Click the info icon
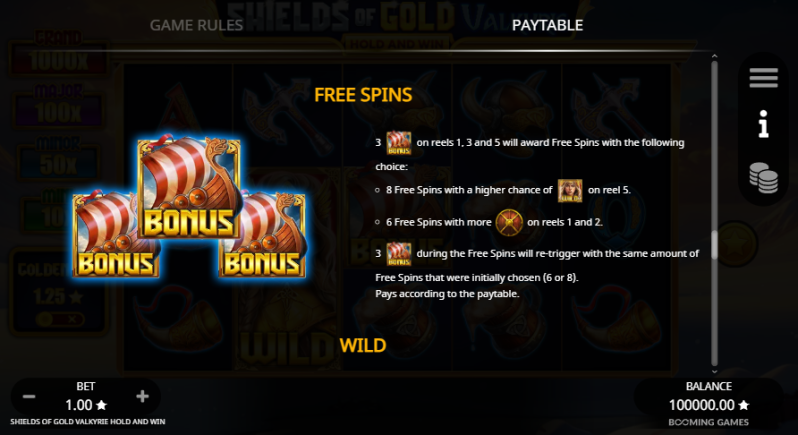Screen dimensions: 798x435 763,124
